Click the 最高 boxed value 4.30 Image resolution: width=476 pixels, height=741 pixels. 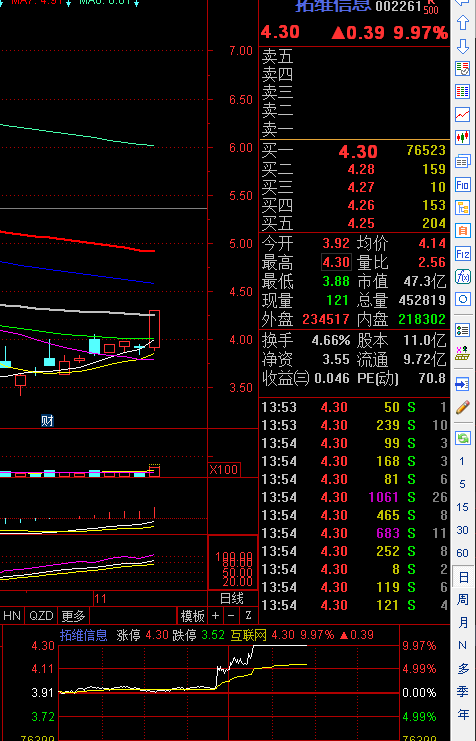click(x=336, y=262)
